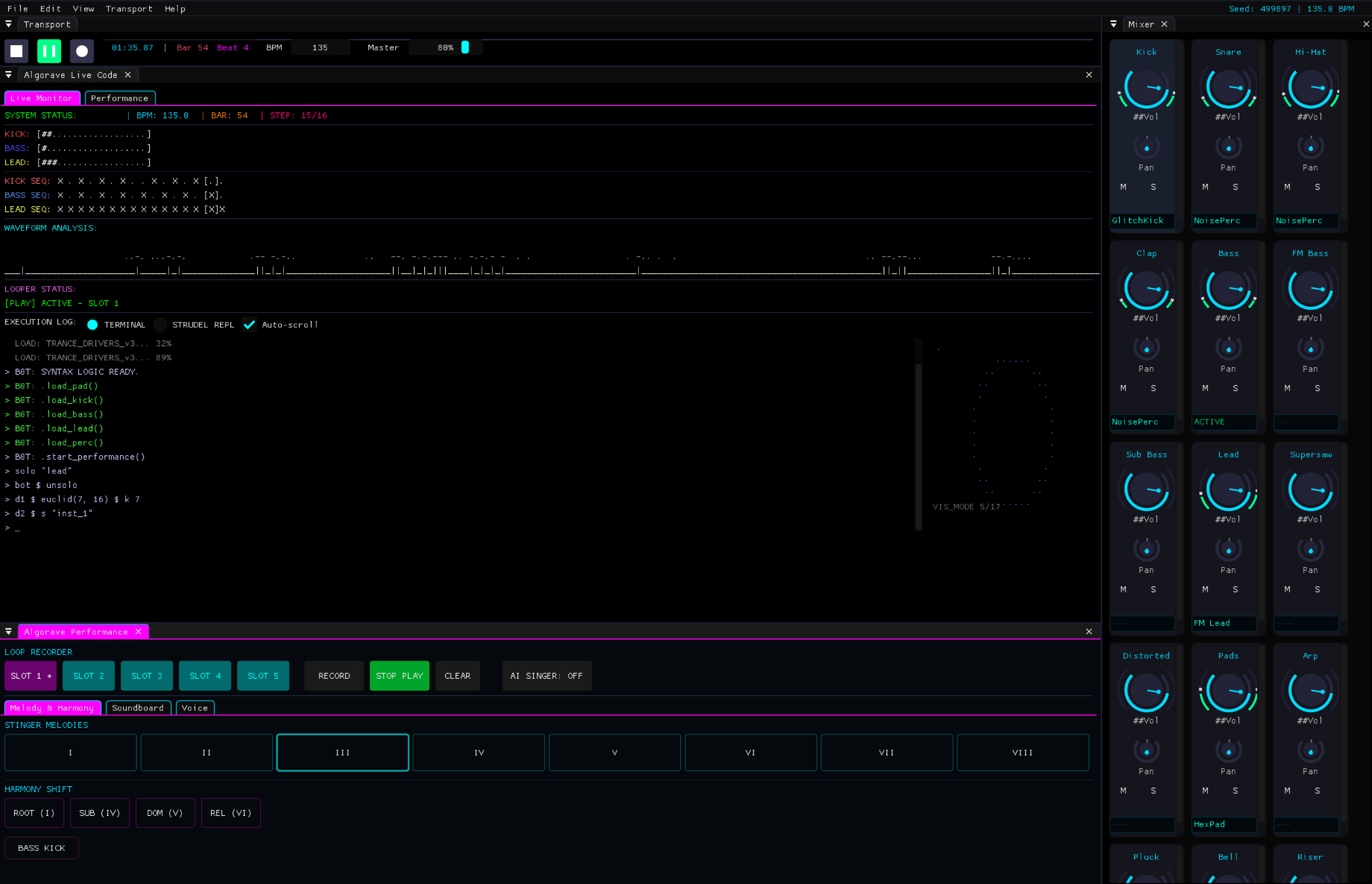The height and width of the screenshot is (884, 1372).
Task: Open the Algorave Live Code panel dropdown arrow
Action: pos(8,75)
